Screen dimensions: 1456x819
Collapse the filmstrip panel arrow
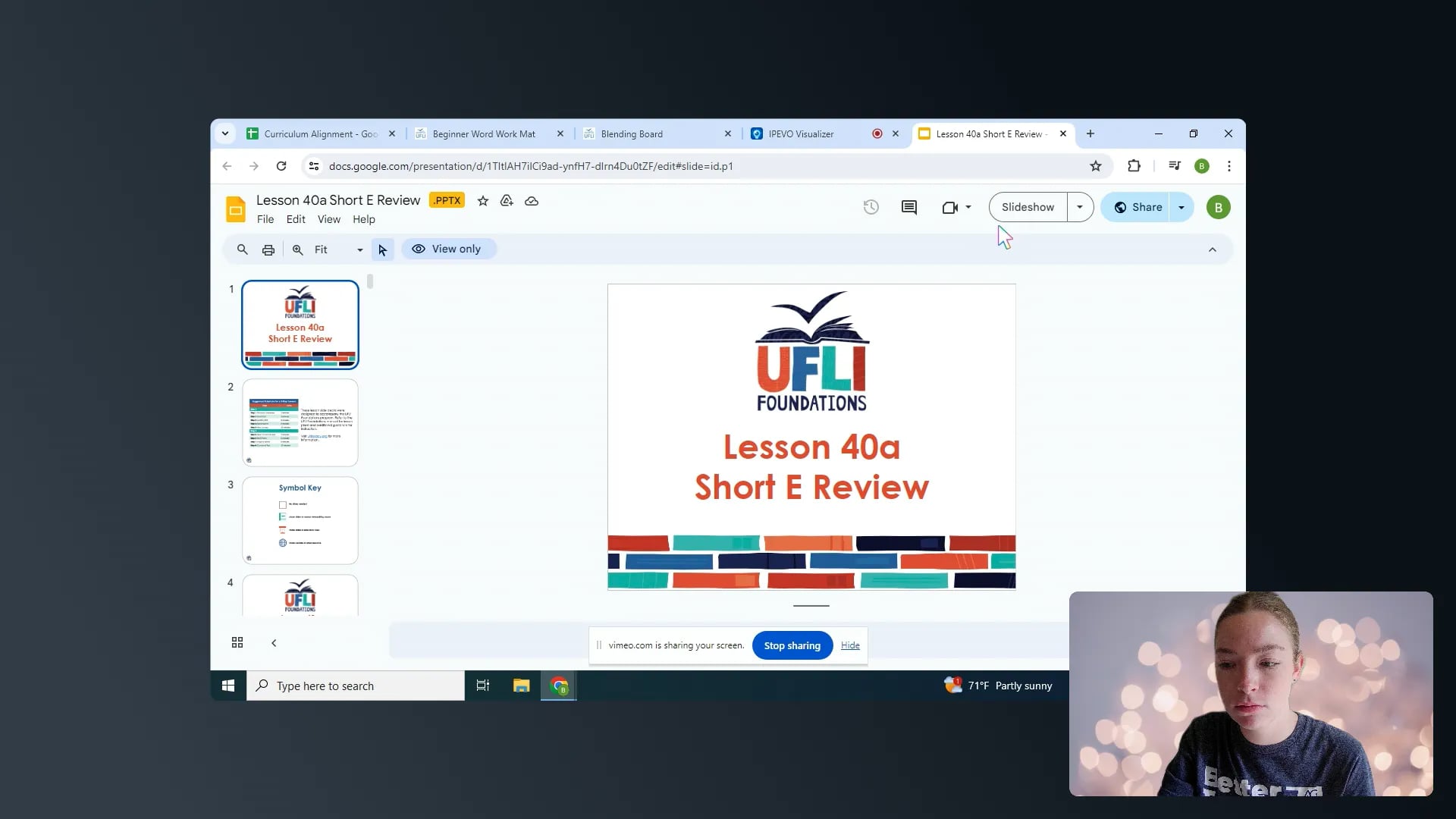click(x=274, y=642)
